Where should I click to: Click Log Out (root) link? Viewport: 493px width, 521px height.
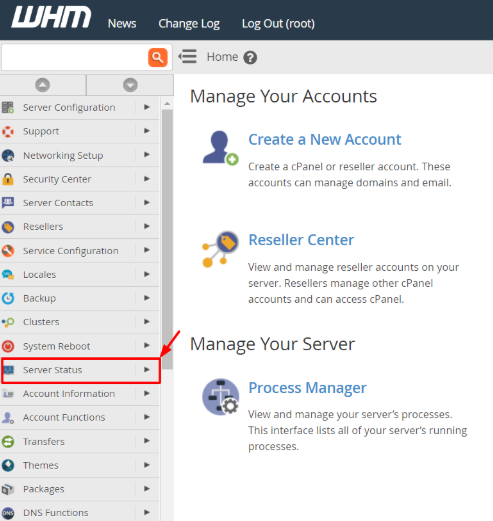[278, 24]
